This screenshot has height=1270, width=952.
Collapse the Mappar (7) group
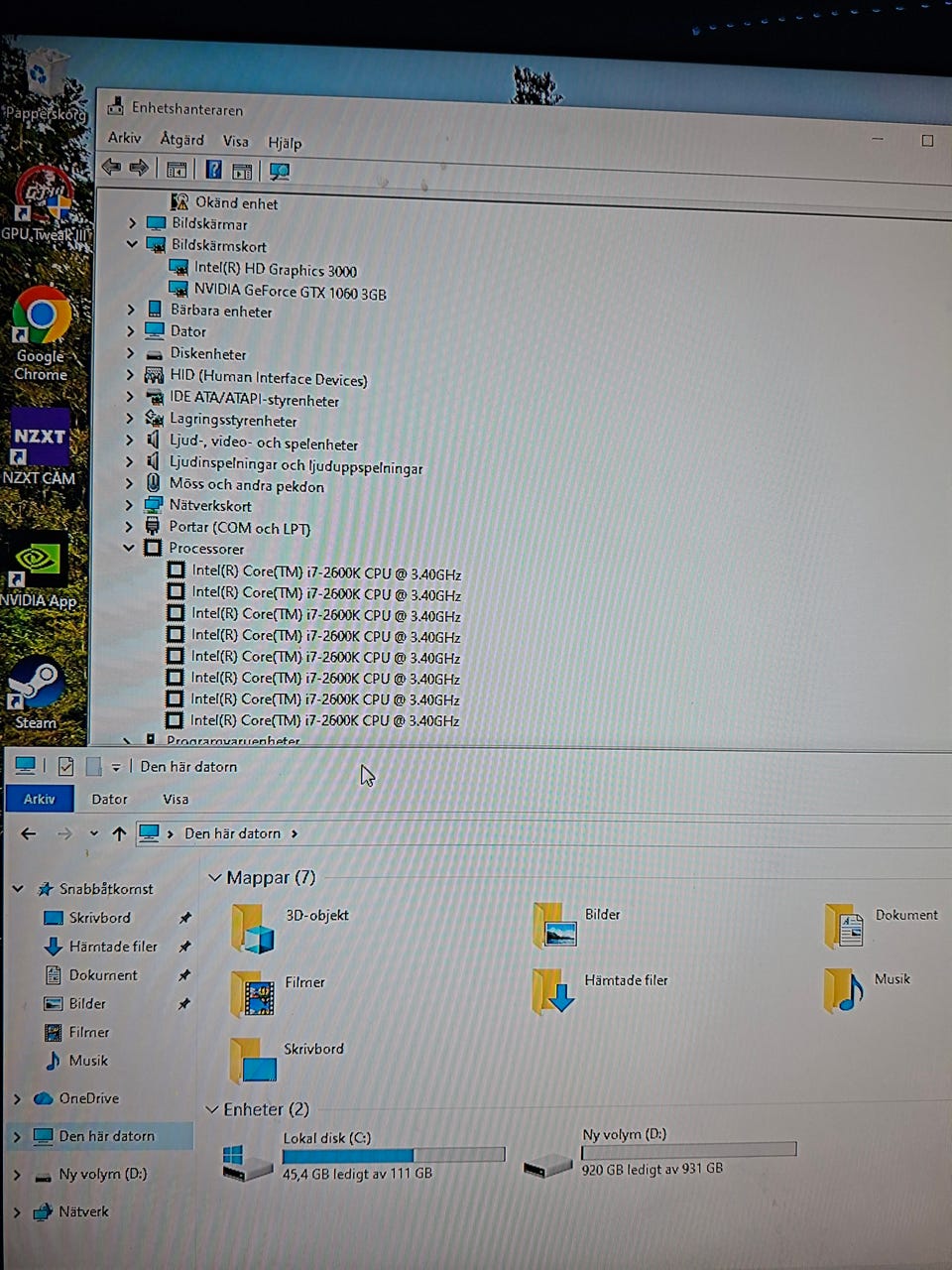[214, 878]
